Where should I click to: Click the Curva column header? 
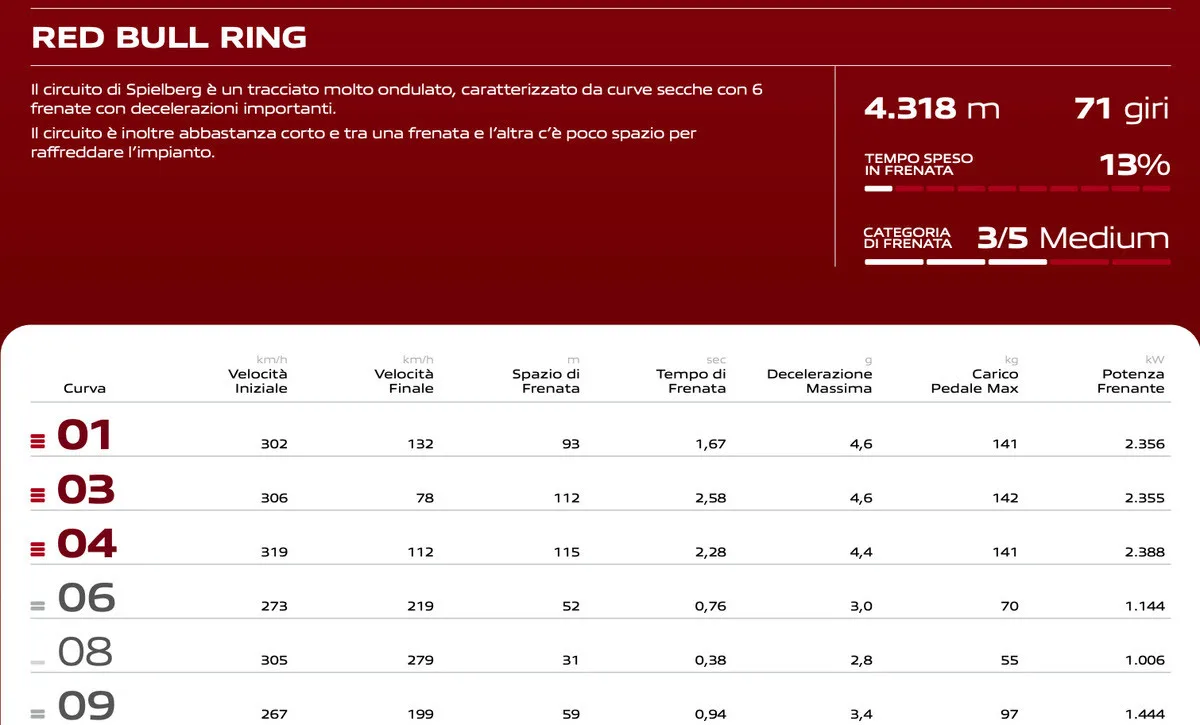tap(84, 388)
